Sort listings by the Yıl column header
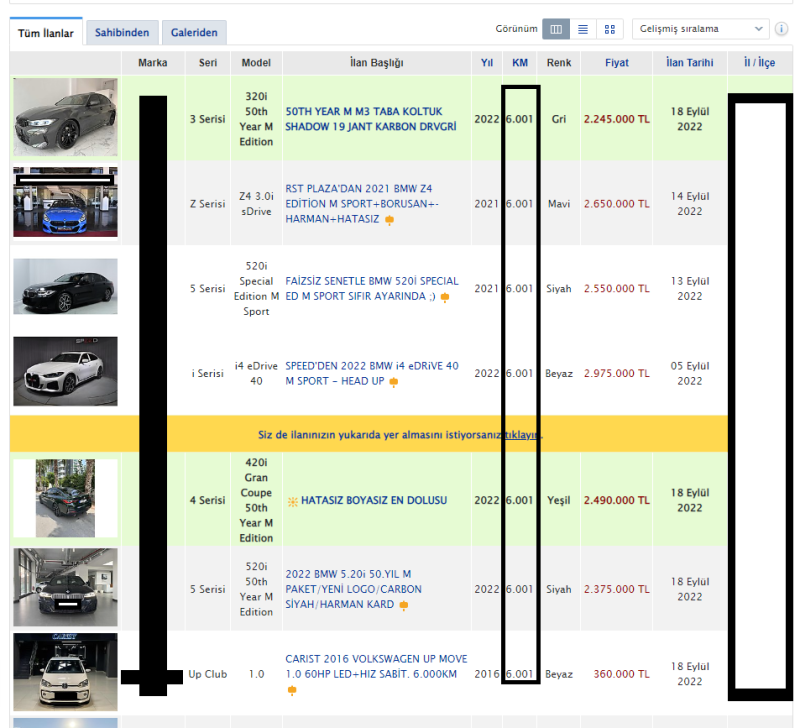 487,63
